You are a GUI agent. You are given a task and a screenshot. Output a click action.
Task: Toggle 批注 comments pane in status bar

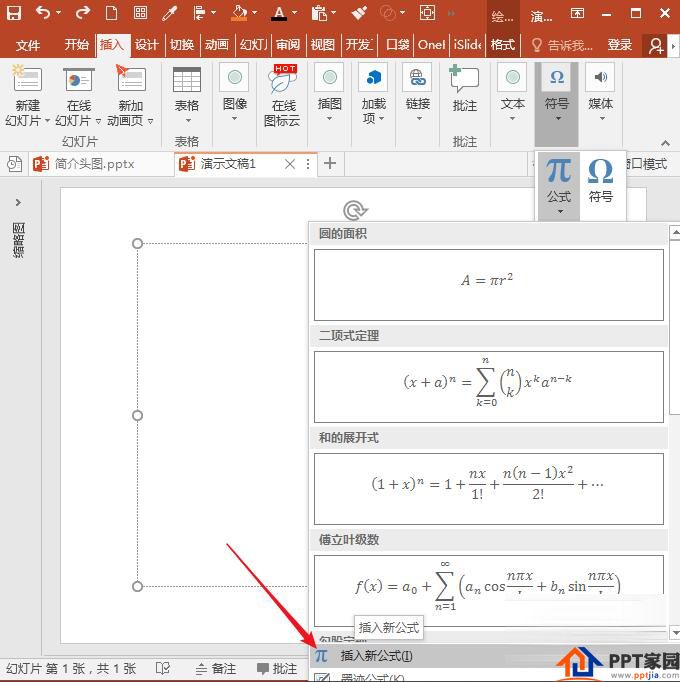[277, 669]
